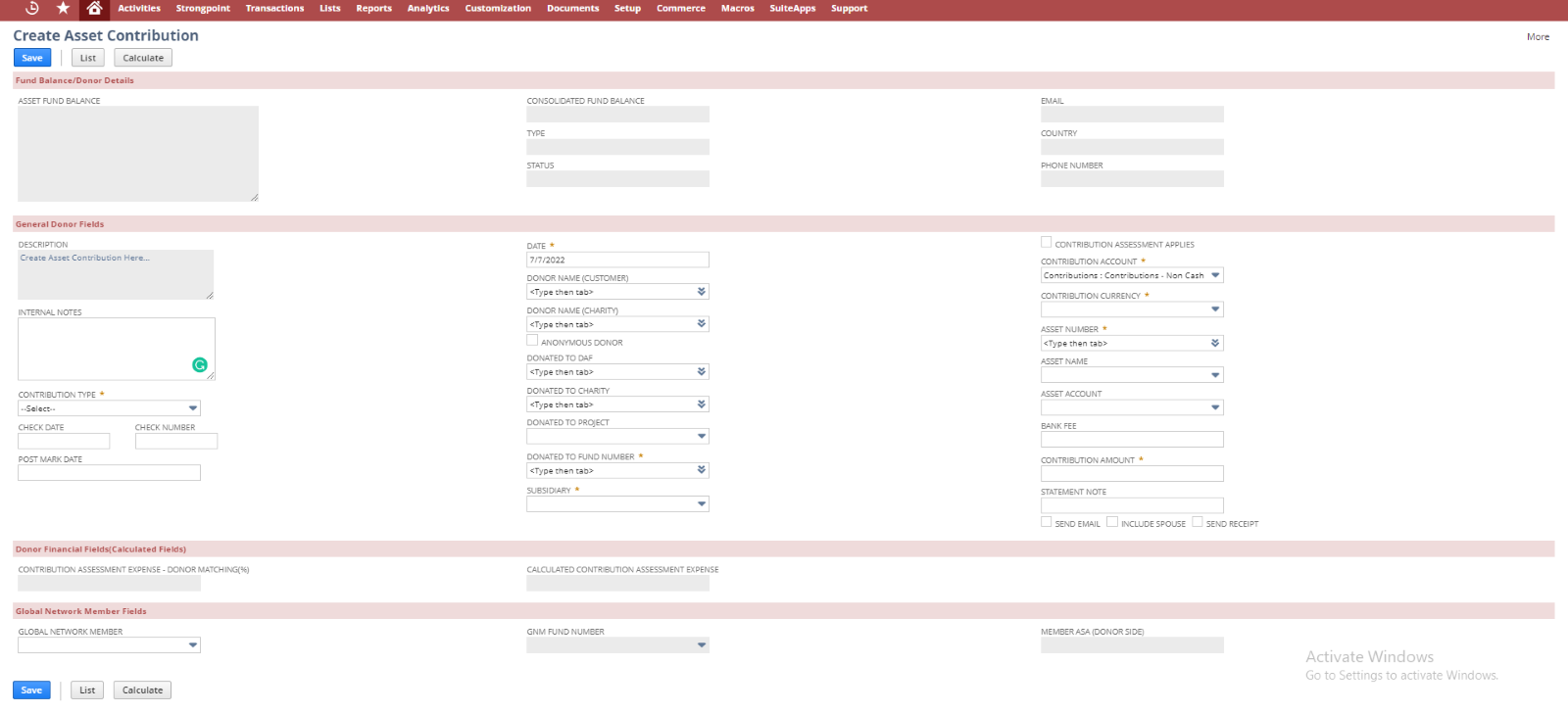1568x713 pixels.
Task: Check Contribution Assessment Applies box
Action: [1047, 243]
